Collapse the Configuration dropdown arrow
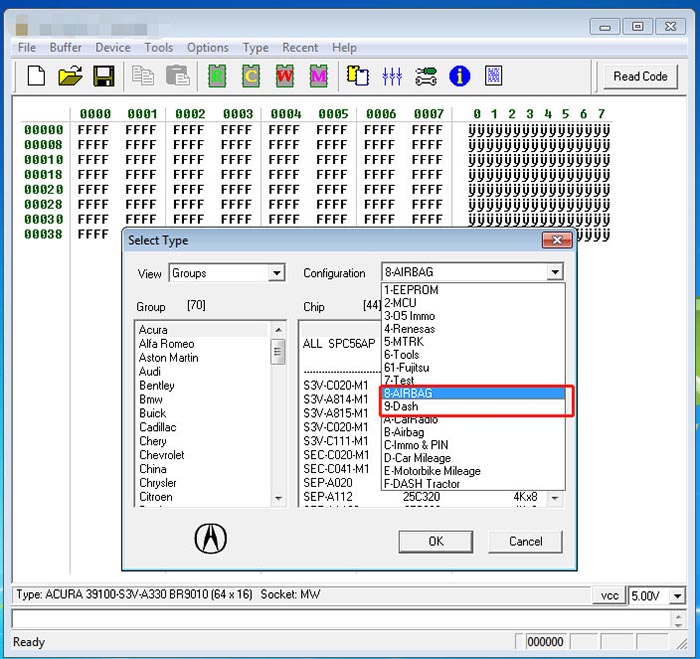Screen dimensions: 700x659 coord(555,272)
